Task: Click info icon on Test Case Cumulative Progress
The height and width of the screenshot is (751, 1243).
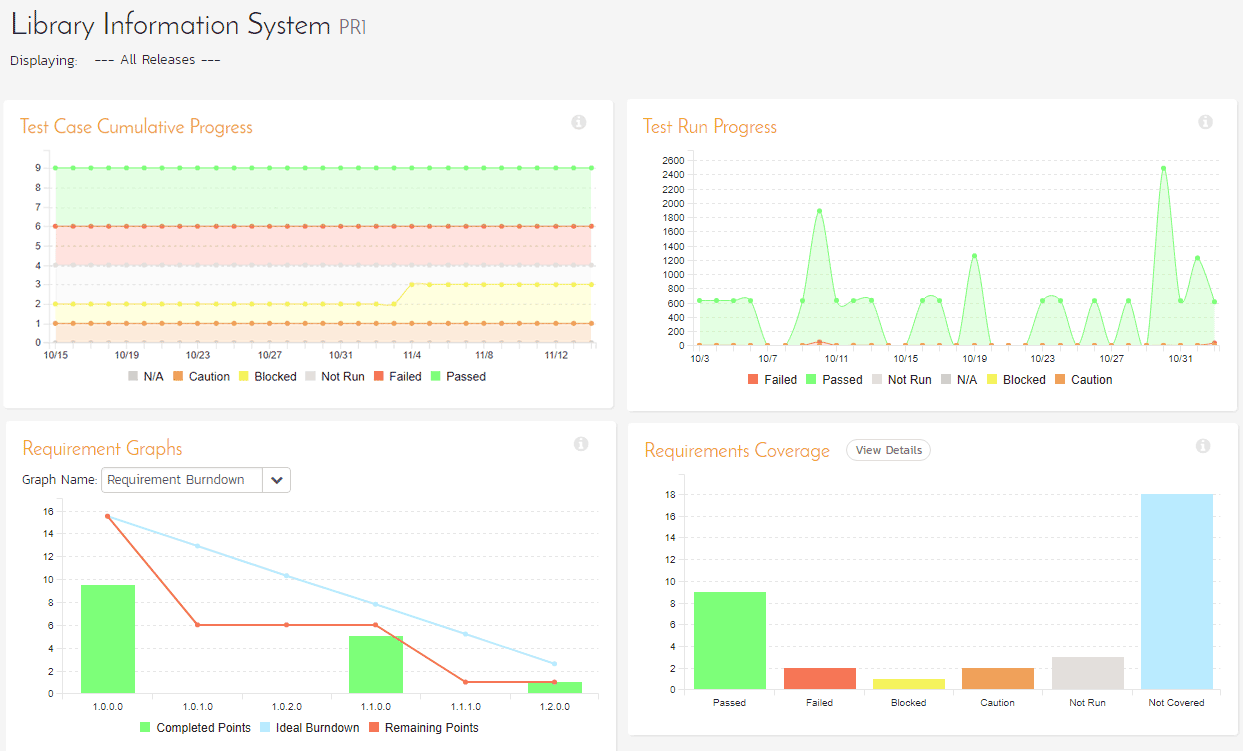Action: click(x=578, y=122)
